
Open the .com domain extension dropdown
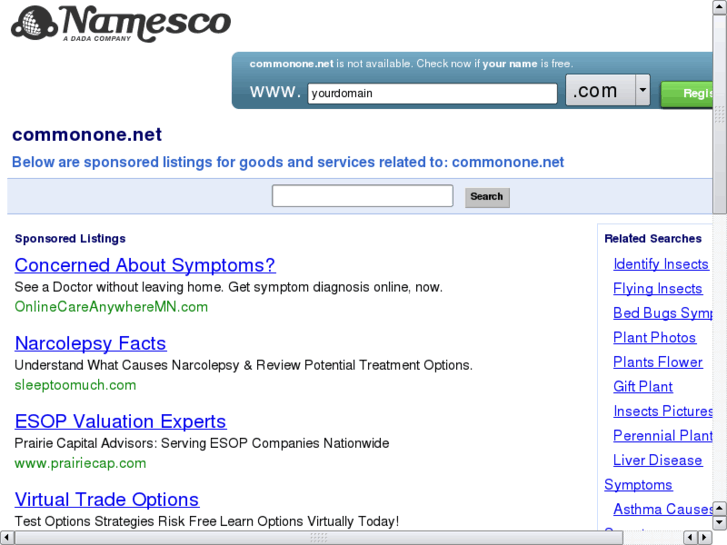pos(608,90)
